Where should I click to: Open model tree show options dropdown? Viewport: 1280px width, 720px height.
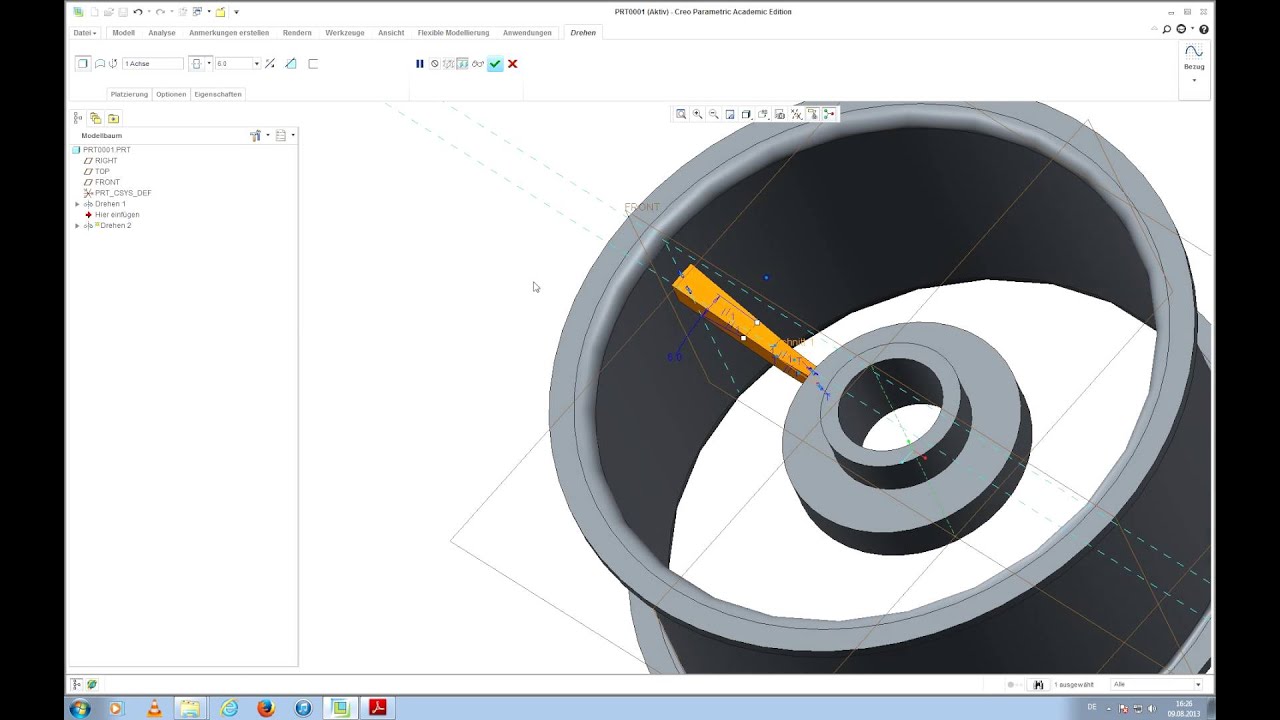(x=284, y=135)
